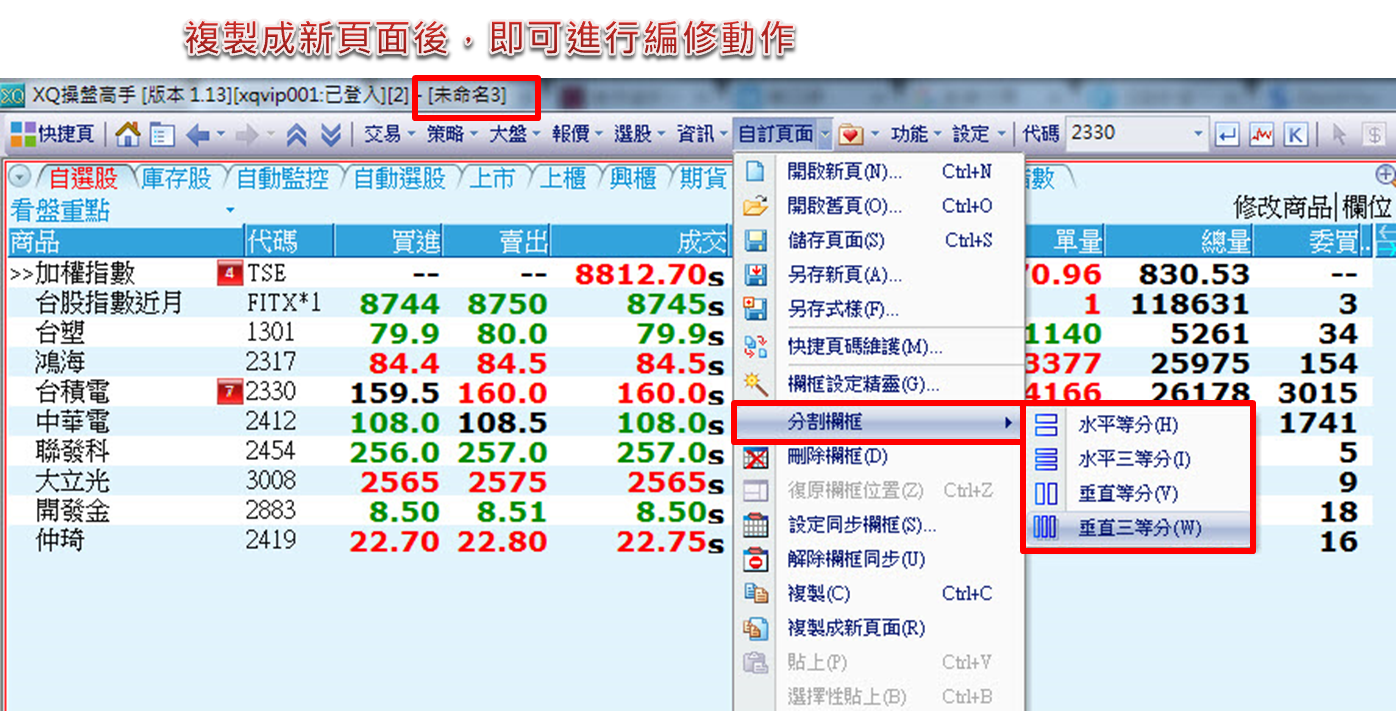Click the 另存新頁 save-as icon

(x=756, y=275)
